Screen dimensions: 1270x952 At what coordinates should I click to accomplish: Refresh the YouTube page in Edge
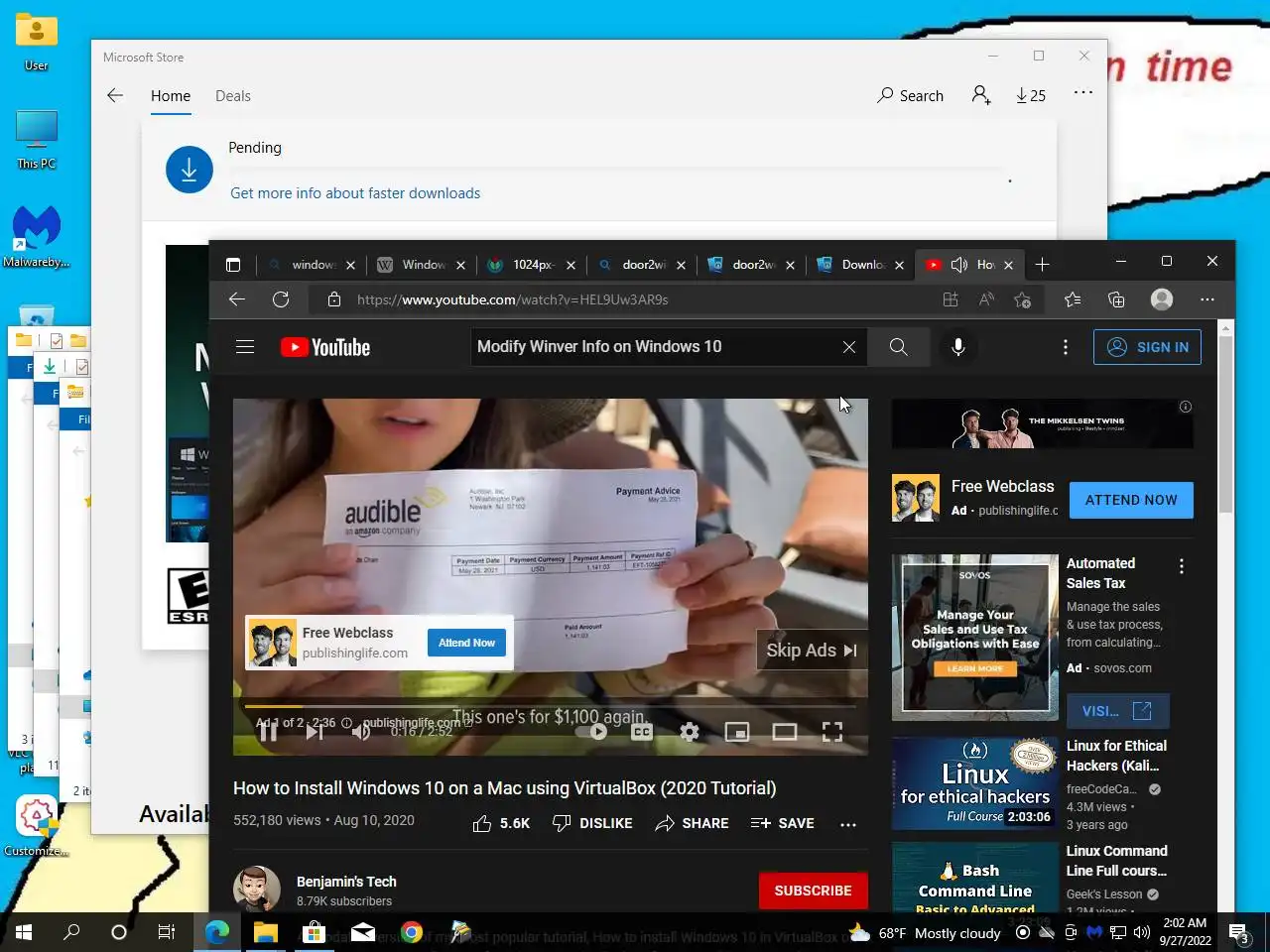tap(281, 299)
